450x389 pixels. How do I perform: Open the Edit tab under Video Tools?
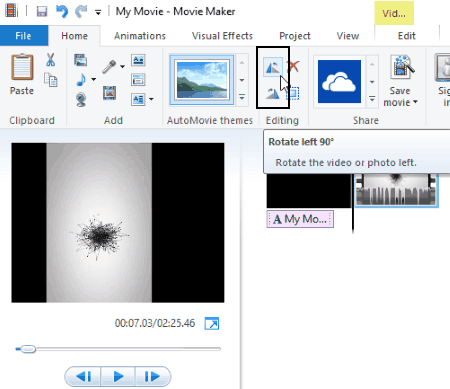pos(406,36)
